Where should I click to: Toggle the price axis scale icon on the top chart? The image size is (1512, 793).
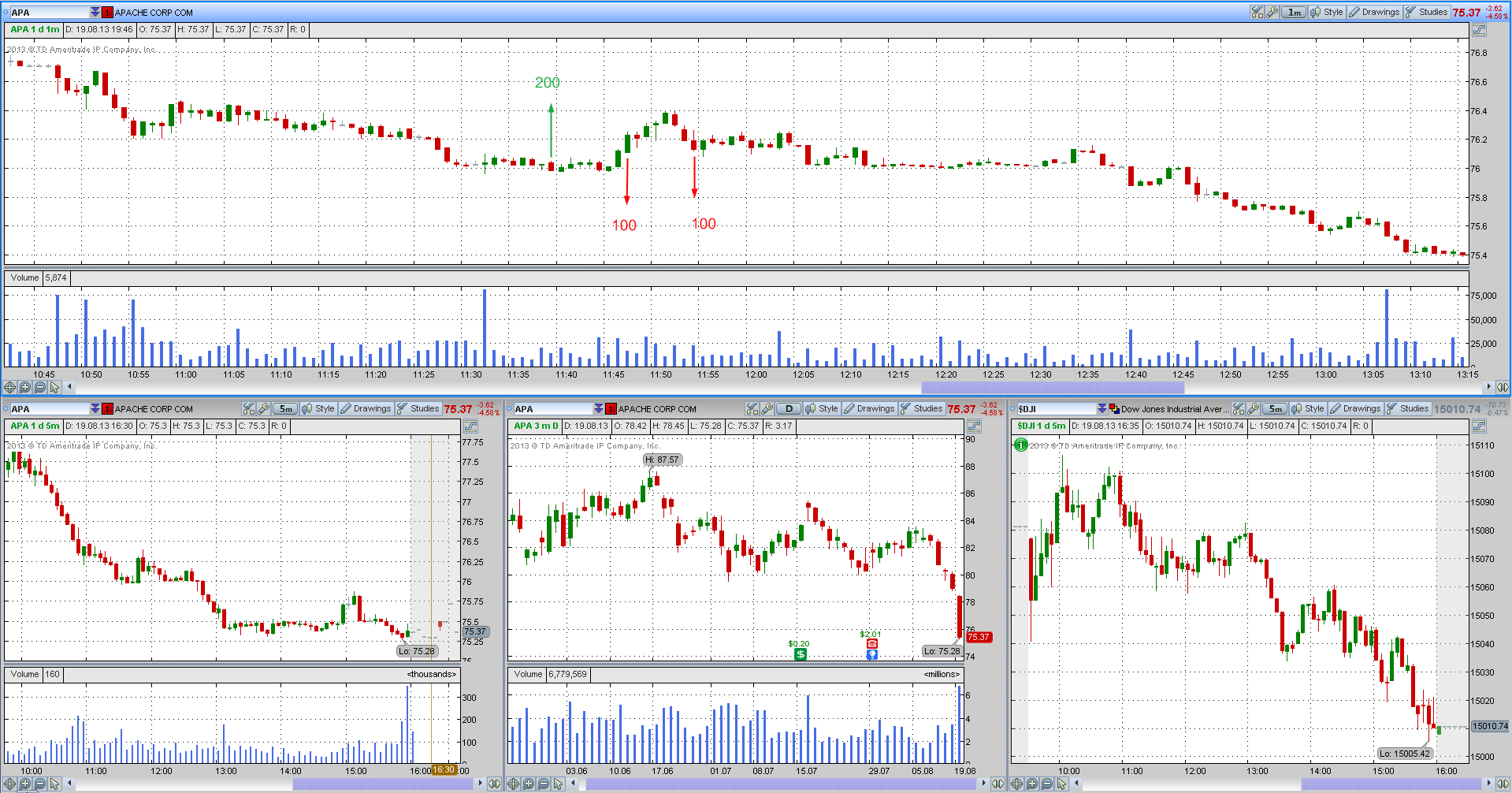click(1479, 30)
